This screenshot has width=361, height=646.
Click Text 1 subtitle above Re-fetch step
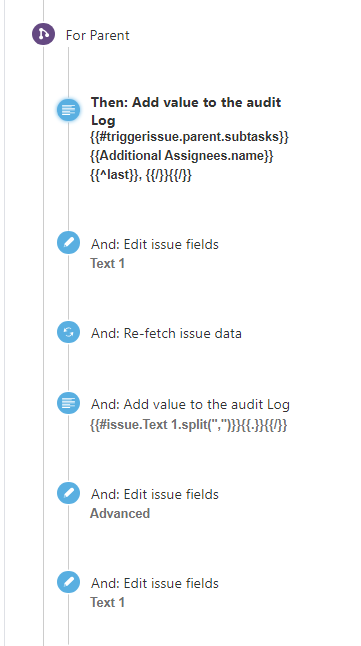coord(108,263)
